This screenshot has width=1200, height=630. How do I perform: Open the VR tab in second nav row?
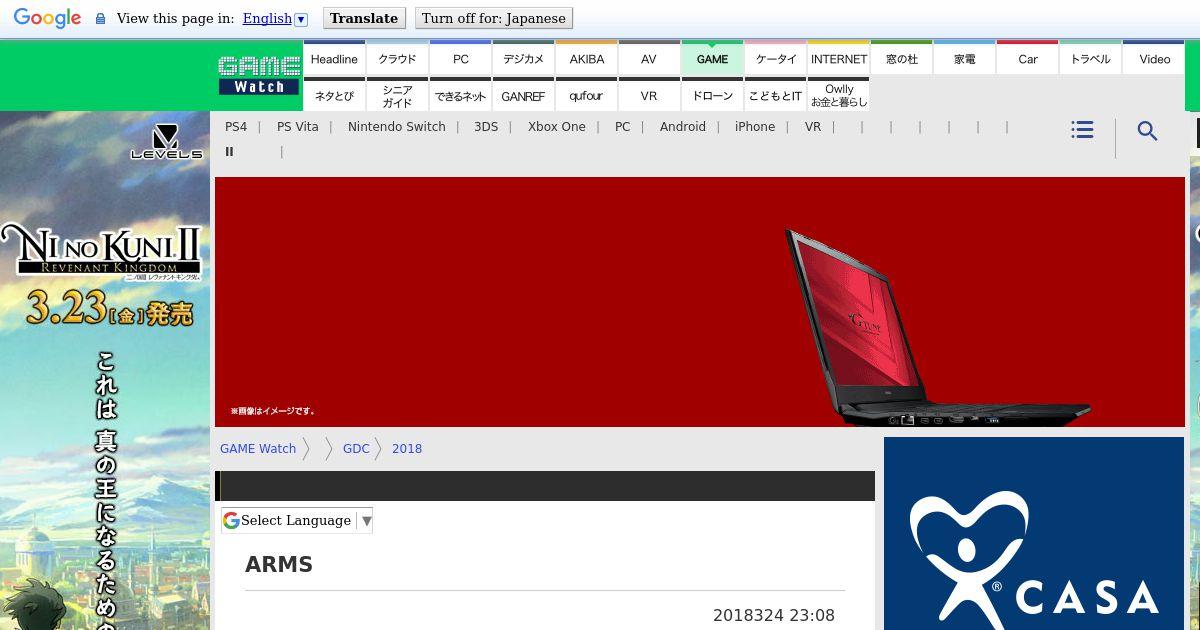tap(649, 96)
